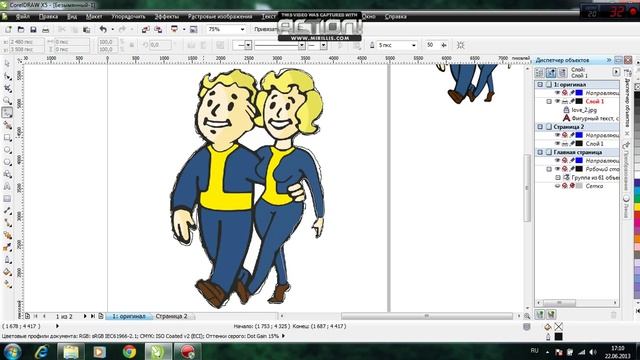Toggle eye on Направляющие under Главная страница
640x360 pixels.
[x=557, y=160]
